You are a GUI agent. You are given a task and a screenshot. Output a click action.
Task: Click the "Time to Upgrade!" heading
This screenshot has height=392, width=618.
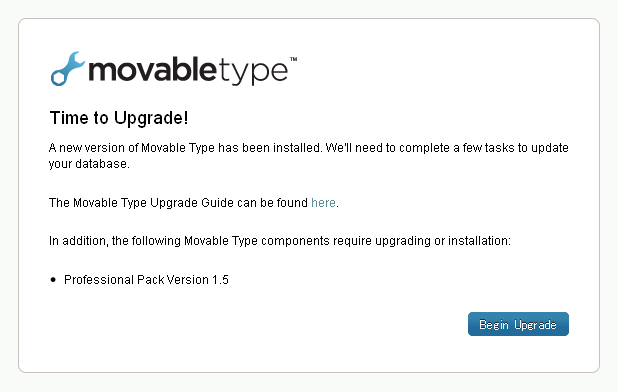[x=119, y=118]
